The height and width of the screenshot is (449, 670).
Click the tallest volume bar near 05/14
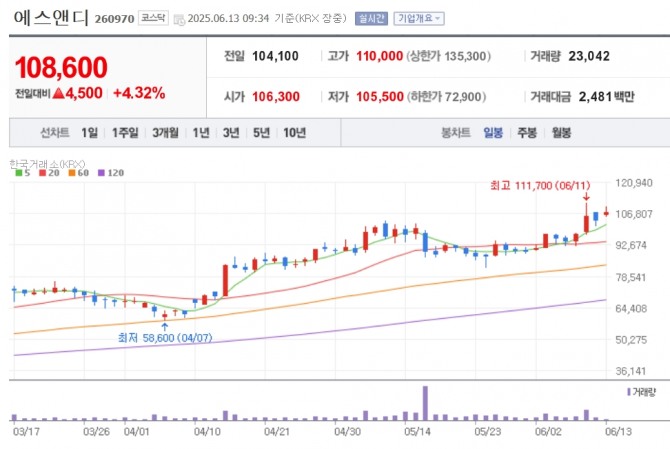(x=425, y=403)
